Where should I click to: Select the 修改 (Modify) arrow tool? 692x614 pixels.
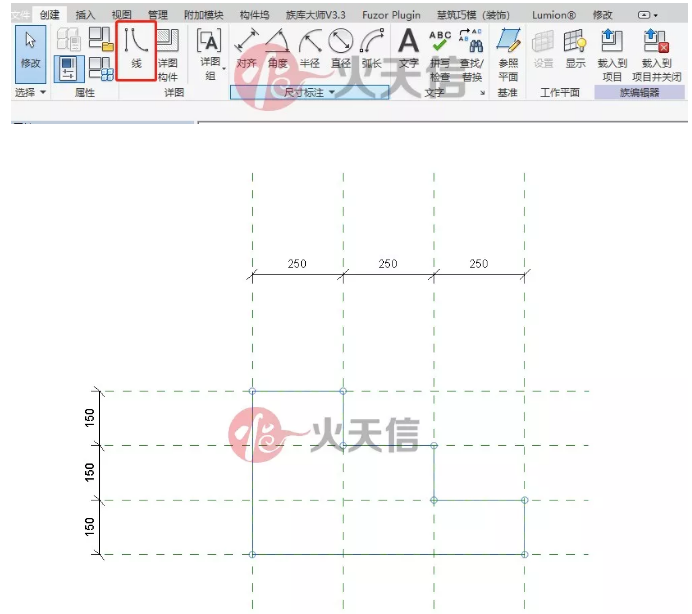pos(30,54)
